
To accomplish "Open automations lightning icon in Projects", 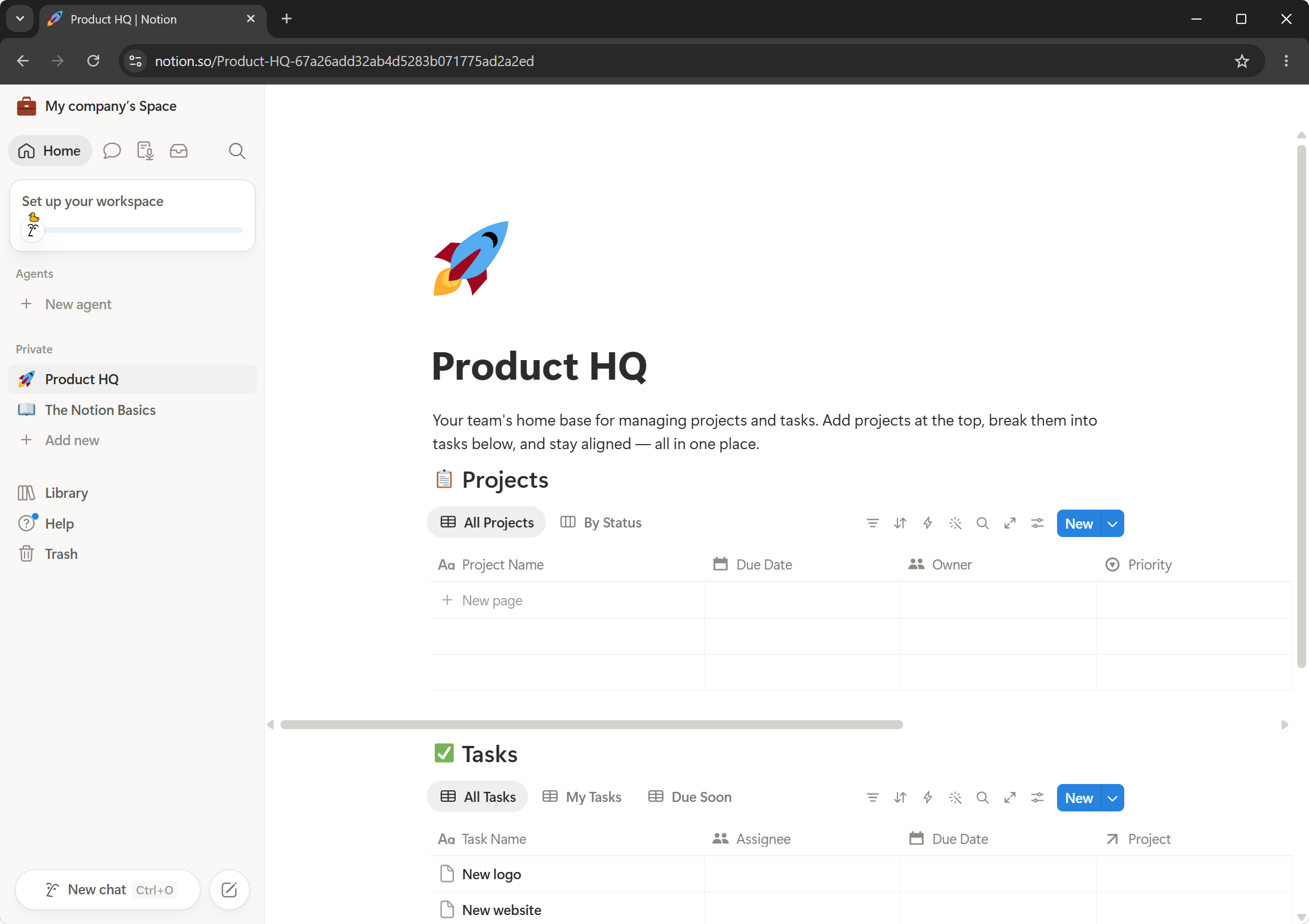I will click(928, 523).
